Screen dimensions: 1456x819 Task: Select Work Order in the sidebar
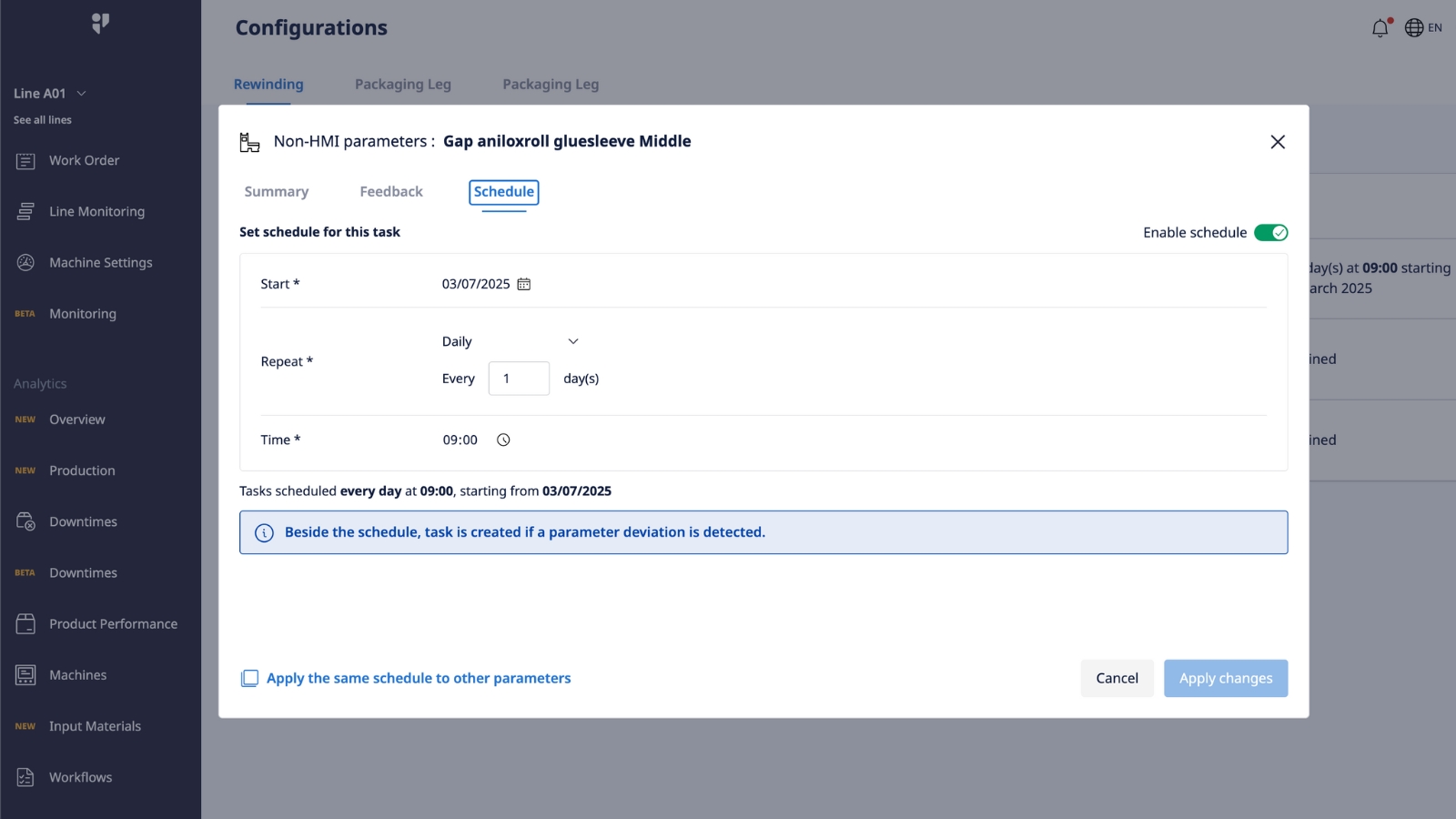(85, 160)
